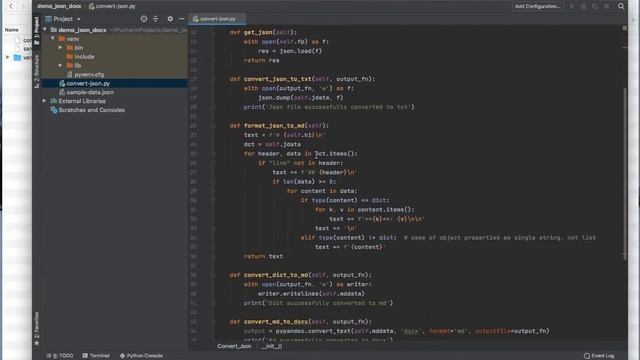Click 'for content in data:' code line

click(322, 191)
